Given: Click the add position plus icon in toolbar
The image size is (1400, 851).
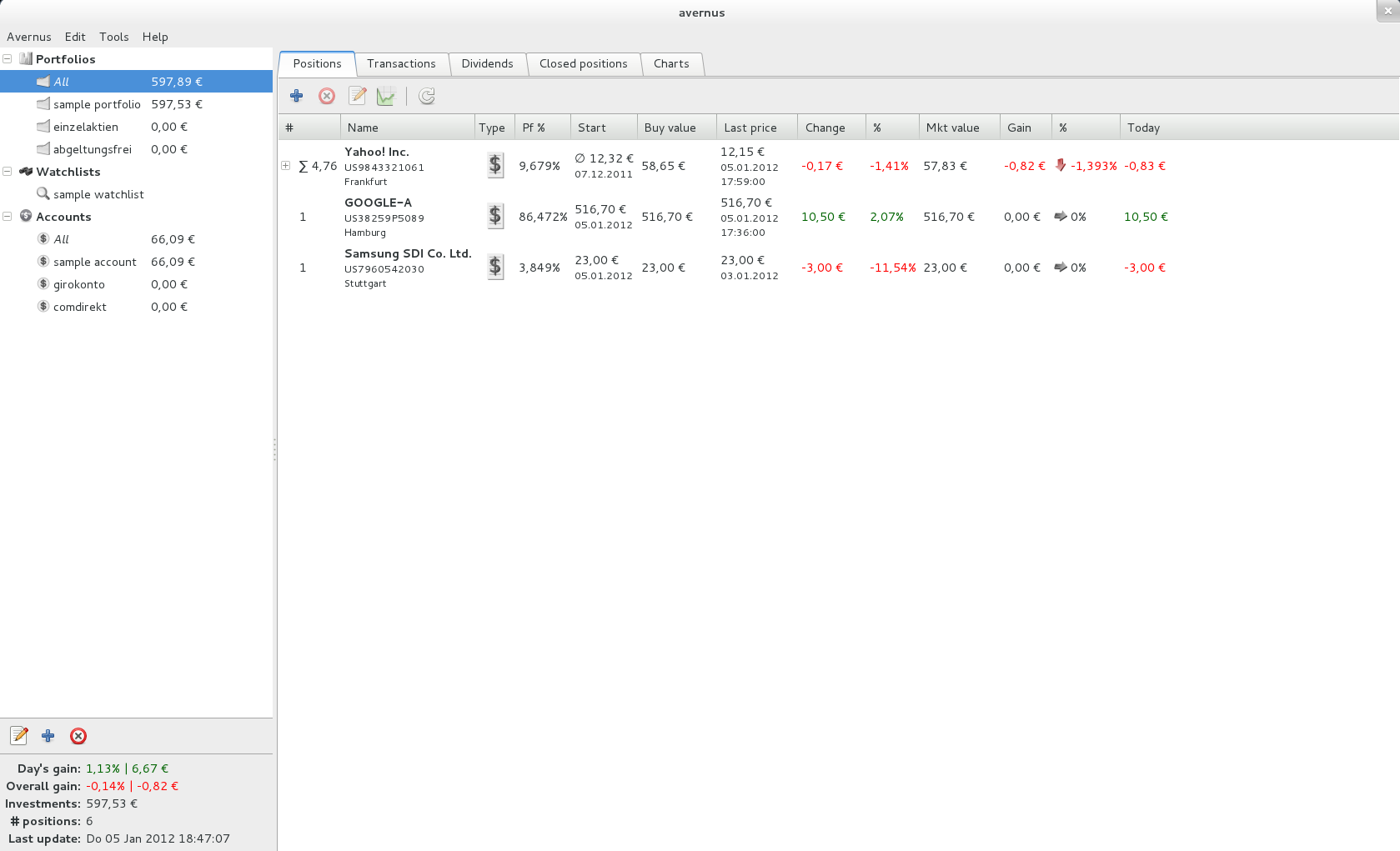Looking at the screenshot, I should (296, 96).
